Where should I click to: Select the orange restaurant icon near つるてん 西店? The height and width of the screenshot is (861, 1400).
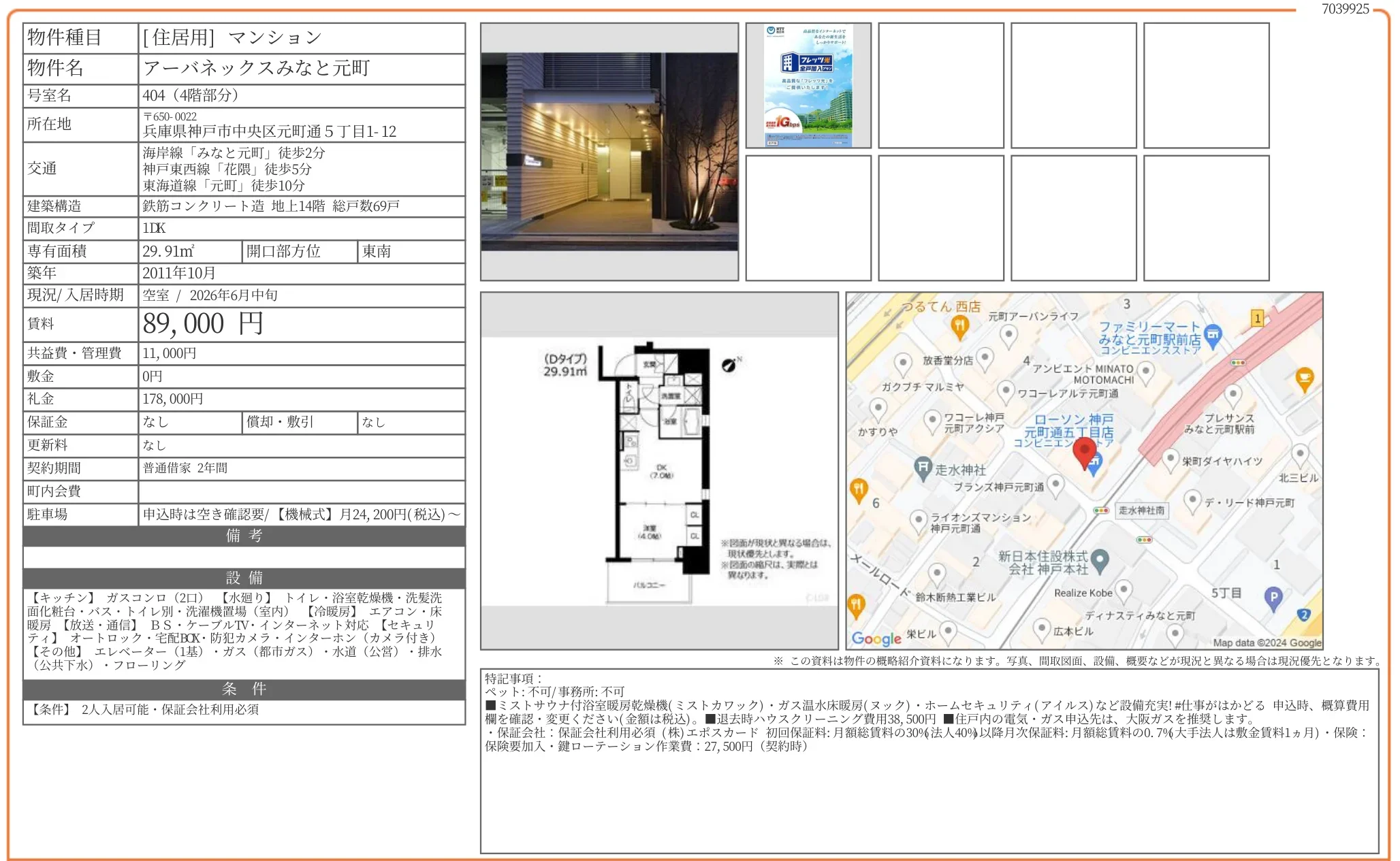point(960,327)
